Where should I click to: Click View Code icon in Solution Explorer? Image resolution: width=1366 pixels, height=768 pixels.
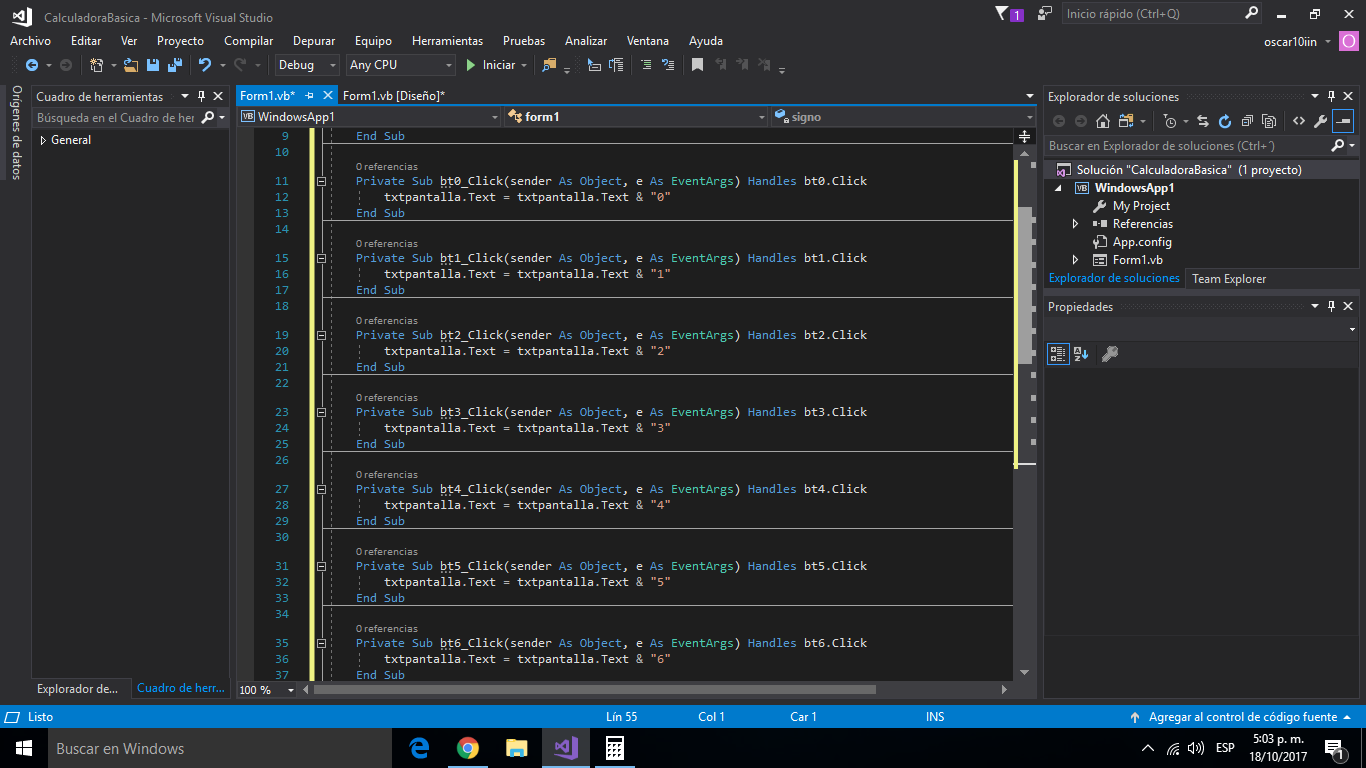(x=1298, y=121)
